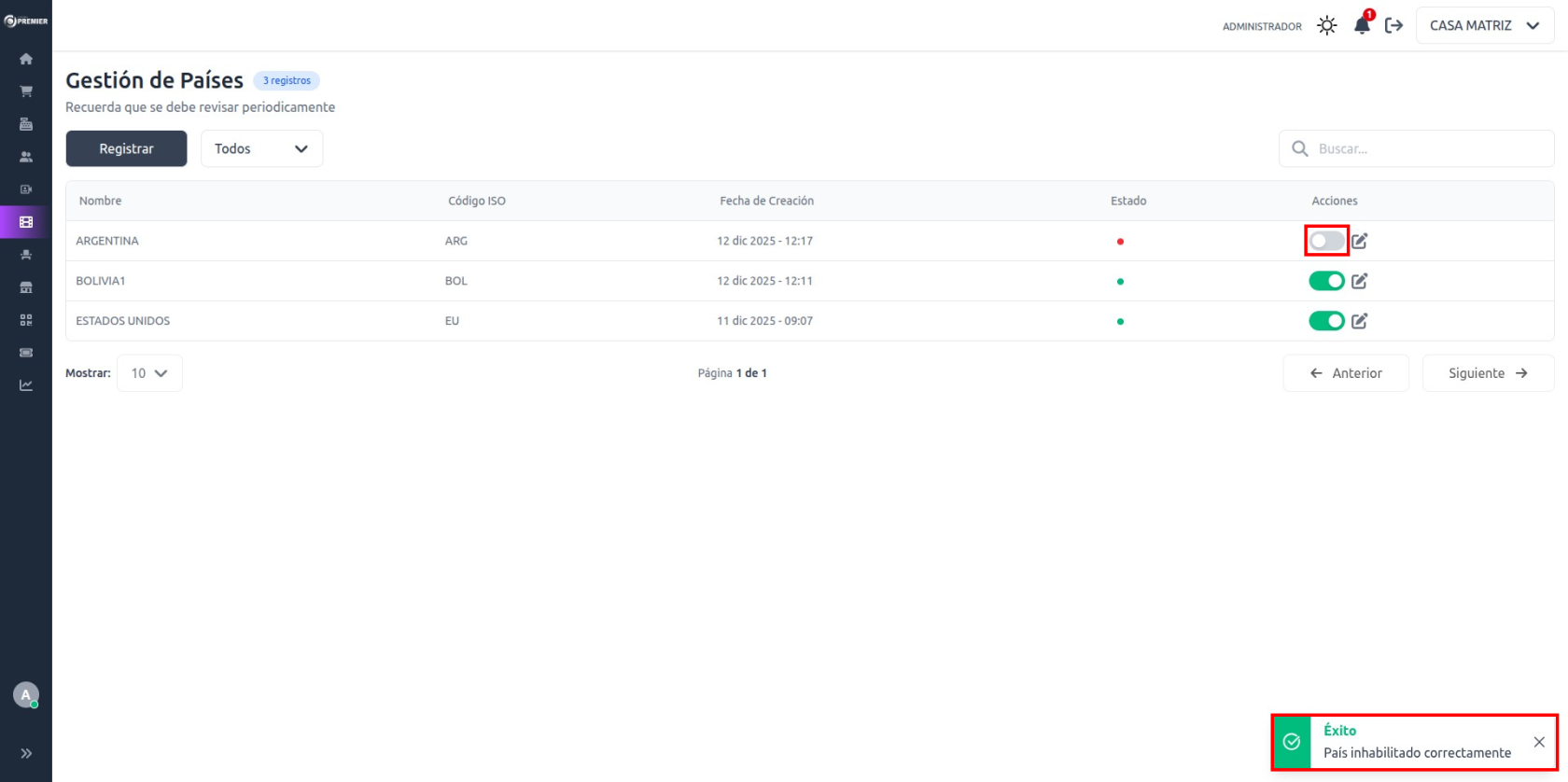Open the Todos filter dropdown
This screenshot has height=782, width=1568.
tap(261, 148)
